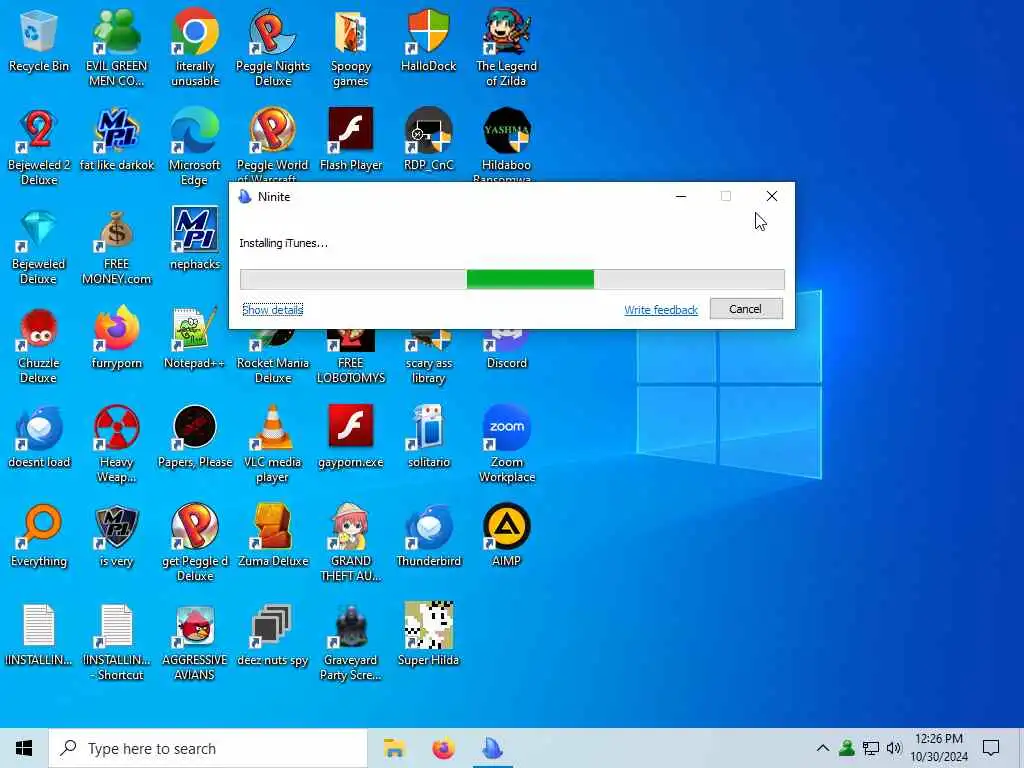
Task: Expand the hidden system tray icons
Action: point(823,748)
